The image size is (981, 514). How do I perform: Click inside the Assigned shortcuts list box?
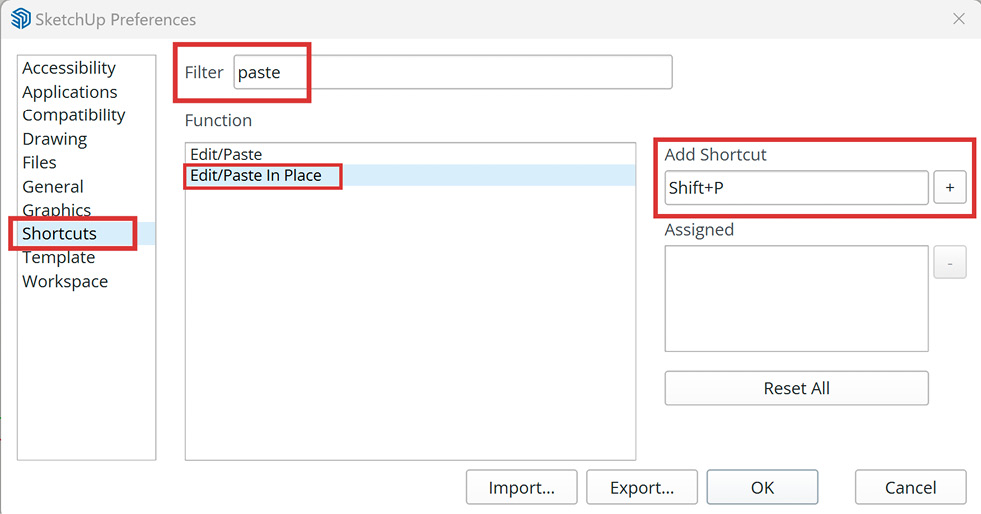(x=796, y=298)
